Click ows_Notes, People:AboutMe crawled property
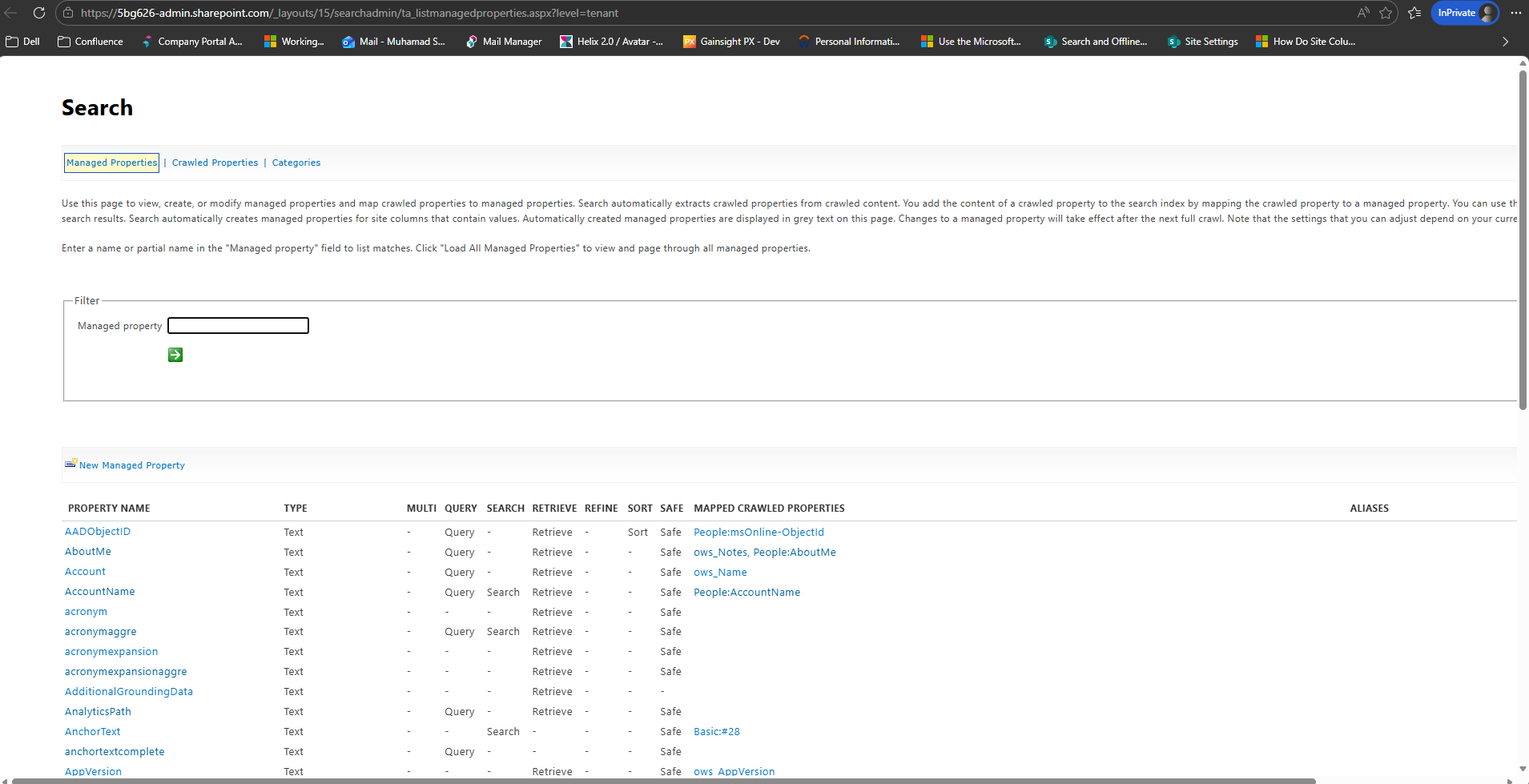The width and height of the screenshot is (1529, 784). 765,552
